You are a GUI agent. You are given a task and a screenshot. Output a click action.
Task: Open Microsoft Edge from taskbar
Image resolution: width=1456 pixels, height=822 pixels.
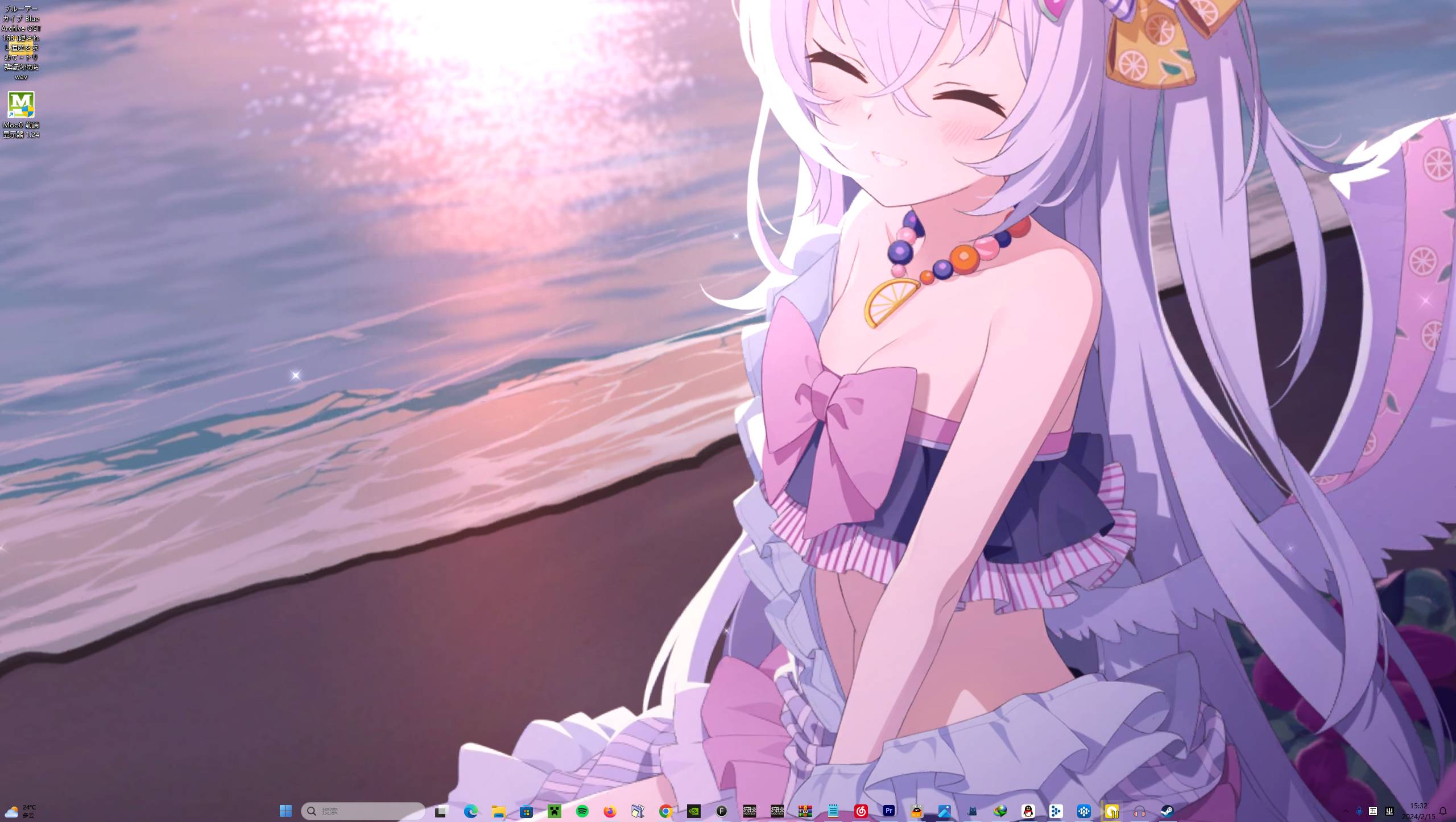tap(470, 811)
